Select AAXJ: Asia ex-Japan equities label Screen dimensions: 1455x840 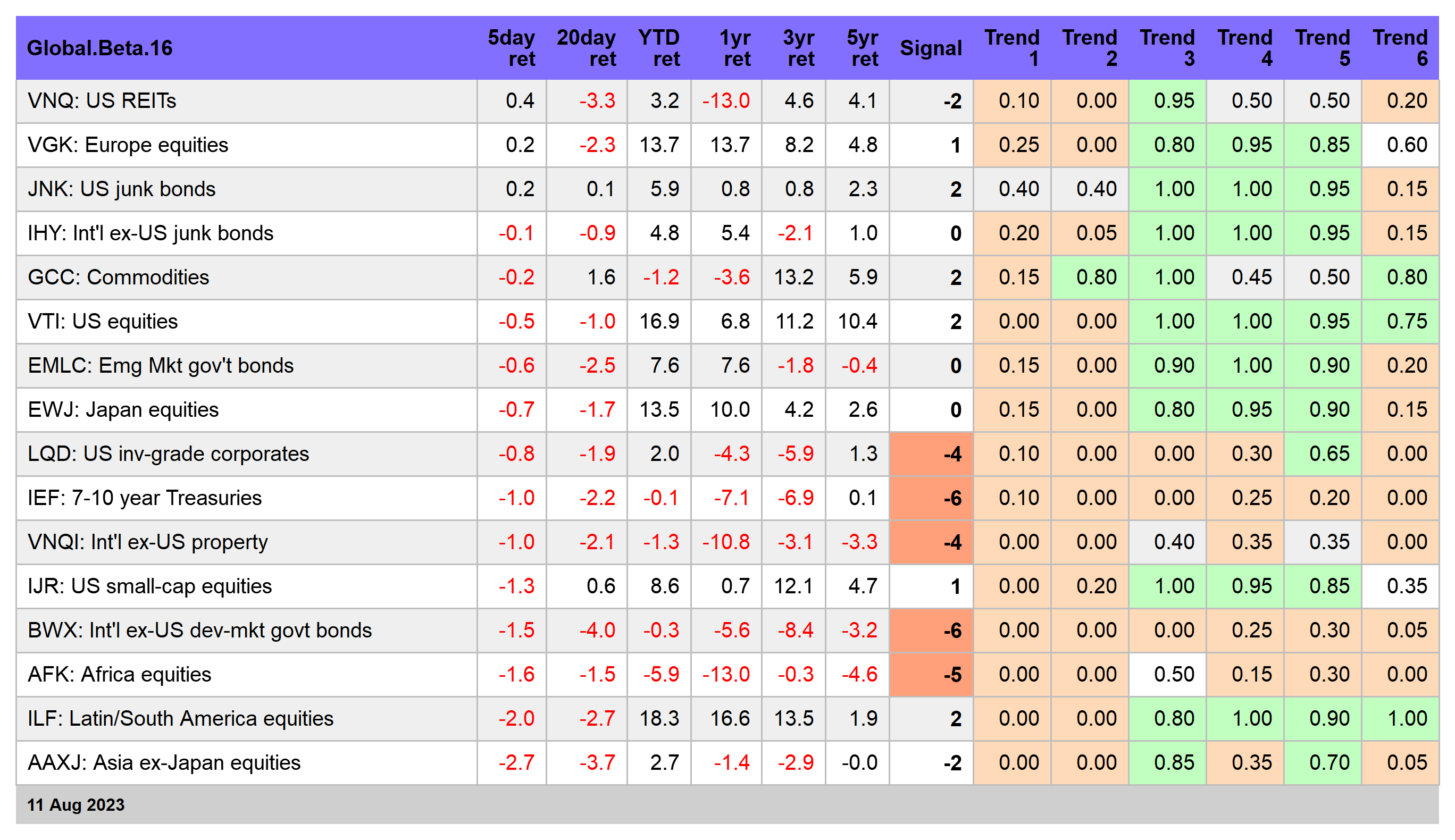click(164, 763)
